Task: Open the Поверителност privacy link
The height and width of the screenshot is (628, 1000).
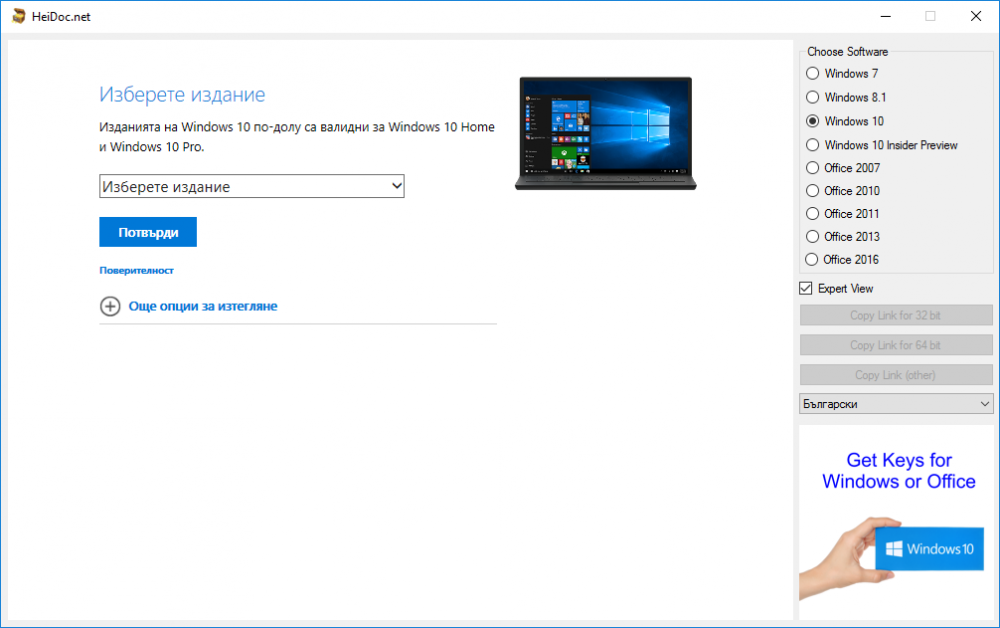Action: (x=136, y=270)
